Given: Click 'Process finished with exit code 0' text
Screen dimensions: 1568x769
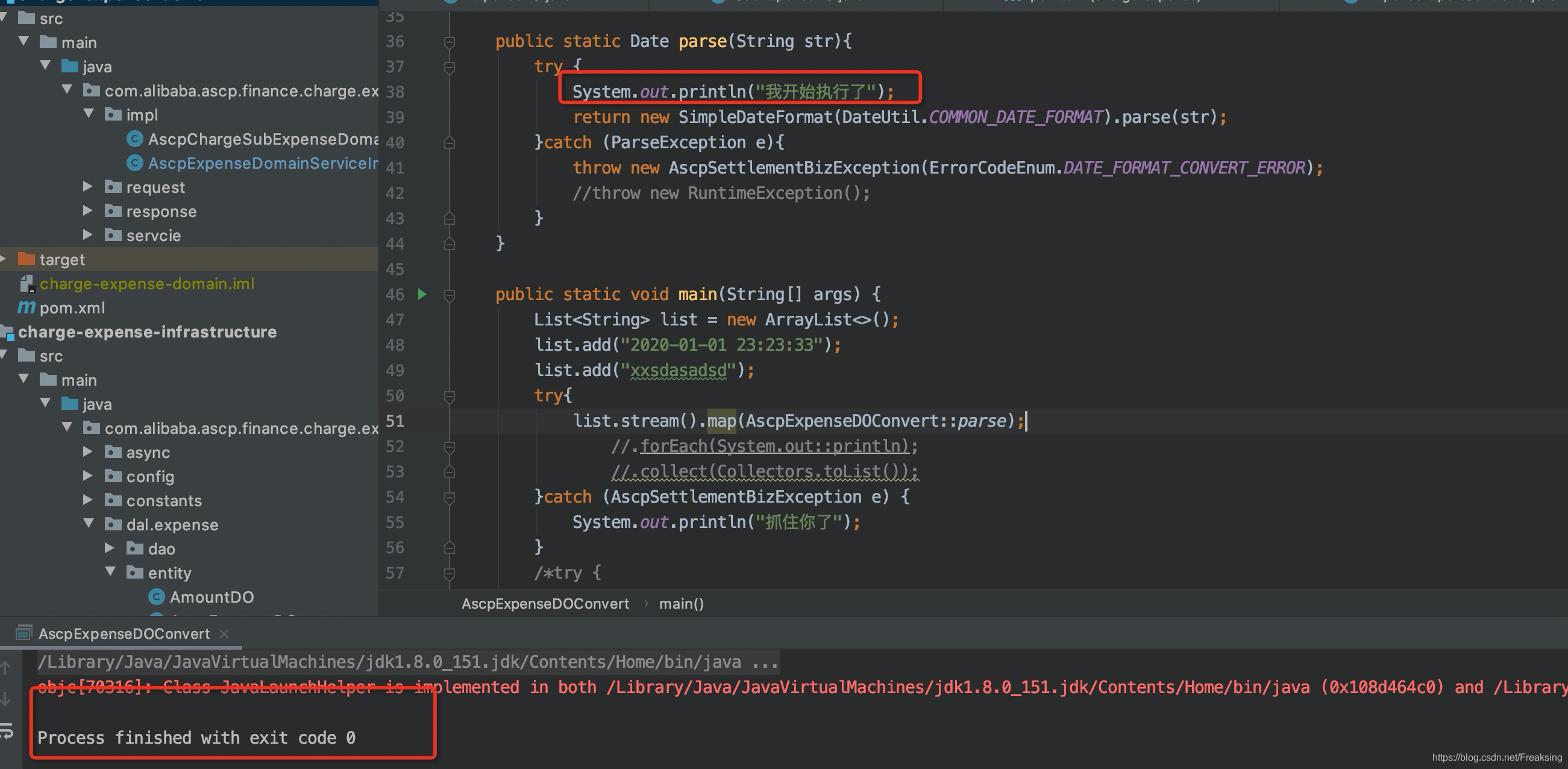Looking at the screenshot, I should 196,738.
